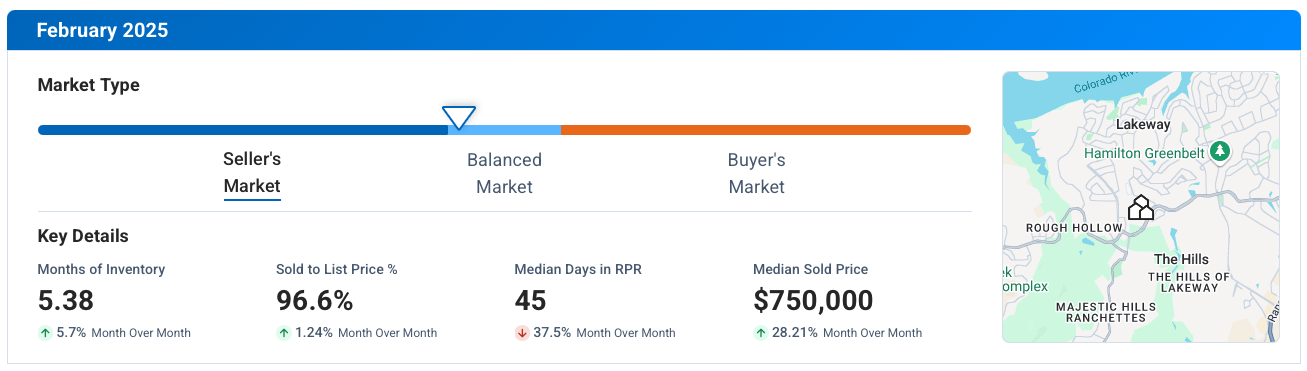Click the Key Details heading
Screen dimensions: 1307x371
click(83, 236)
